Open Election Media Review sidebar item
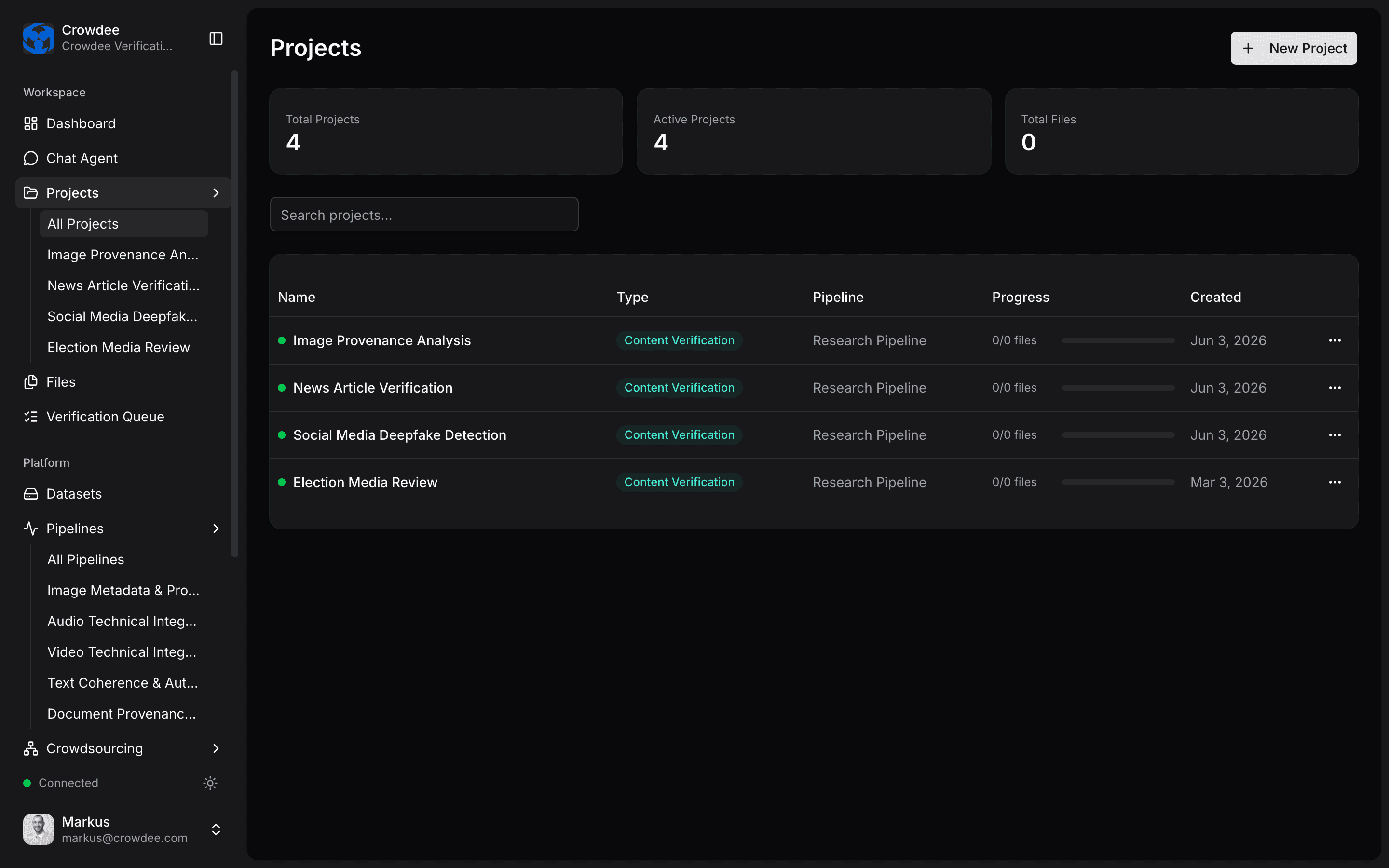Viewport: 1389px width, 868px height. pyautogui.click(x=123, y=347)
